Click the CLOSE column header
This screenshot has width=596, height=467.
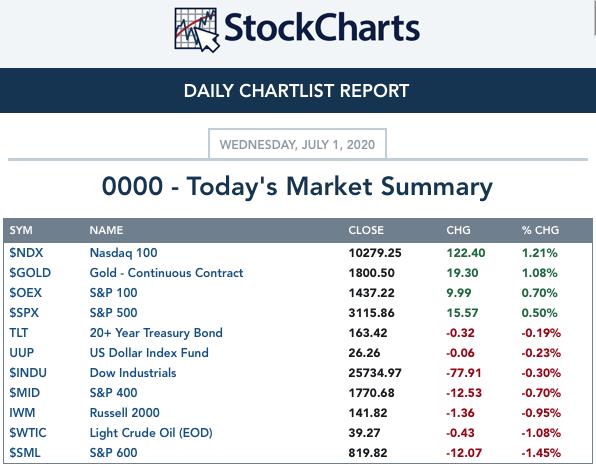pyautogui.click(x=366, y=230)
